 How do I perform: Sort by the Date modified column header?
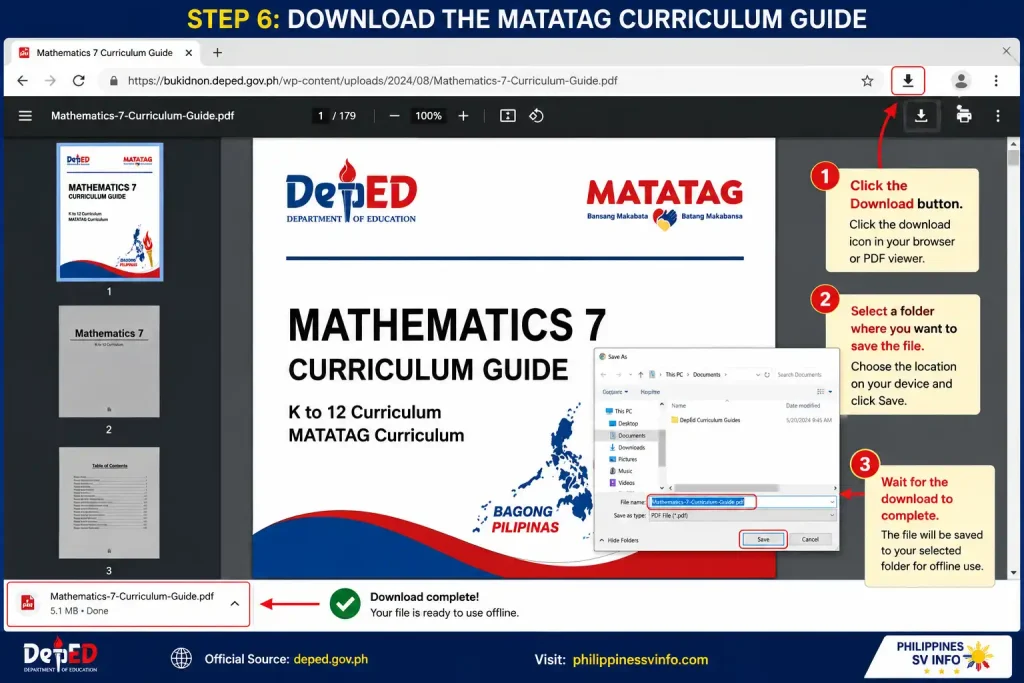coord(803,405)
